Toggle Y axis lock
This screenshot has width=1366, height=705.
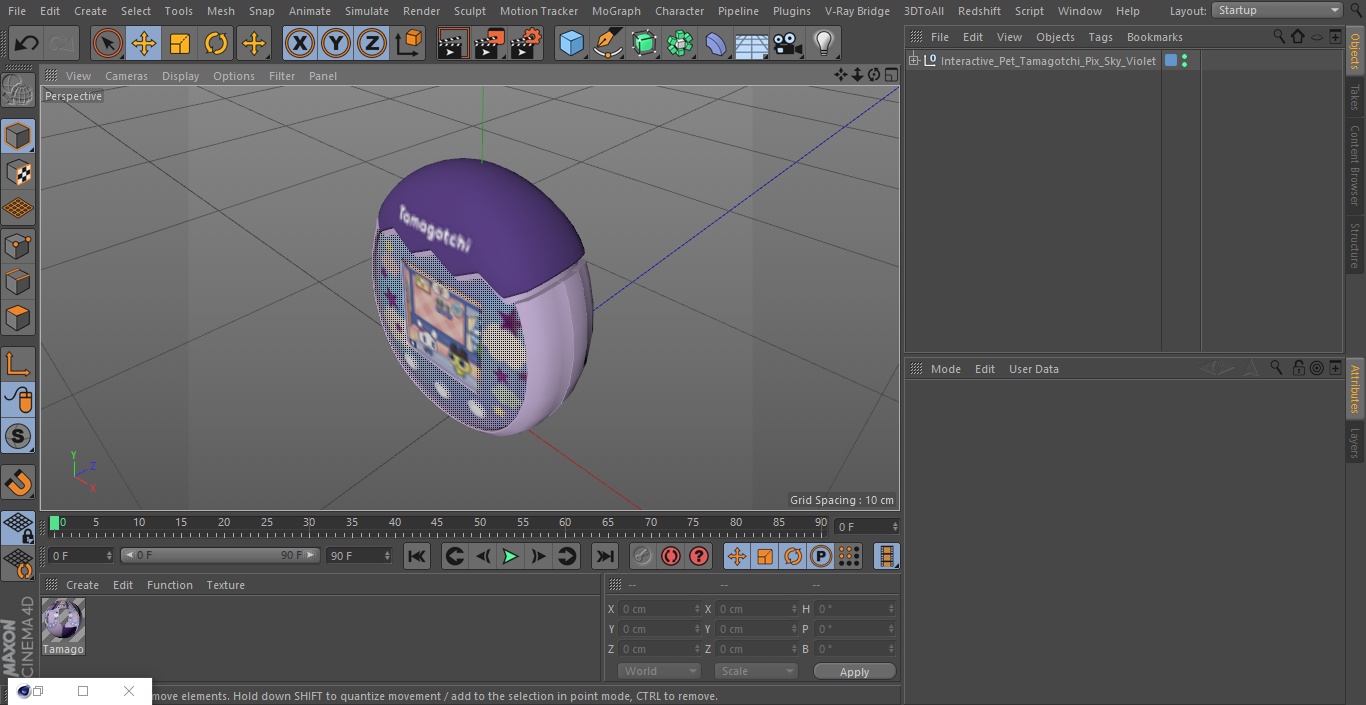pyautogui.click(x=336, y=43)
